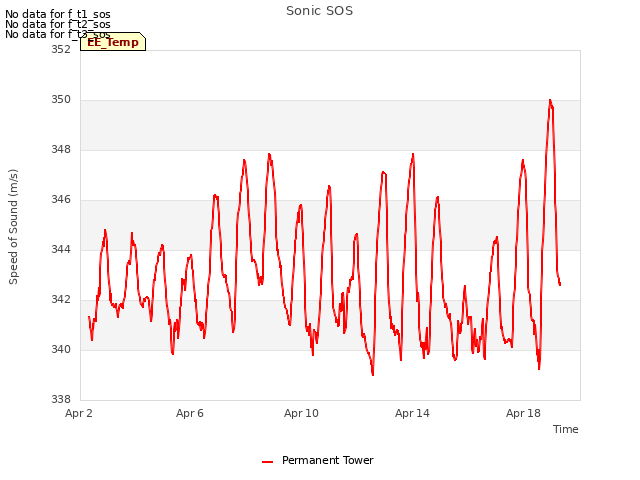
Task: Click the EE_Temp annotation label
Action: point(113,42)
